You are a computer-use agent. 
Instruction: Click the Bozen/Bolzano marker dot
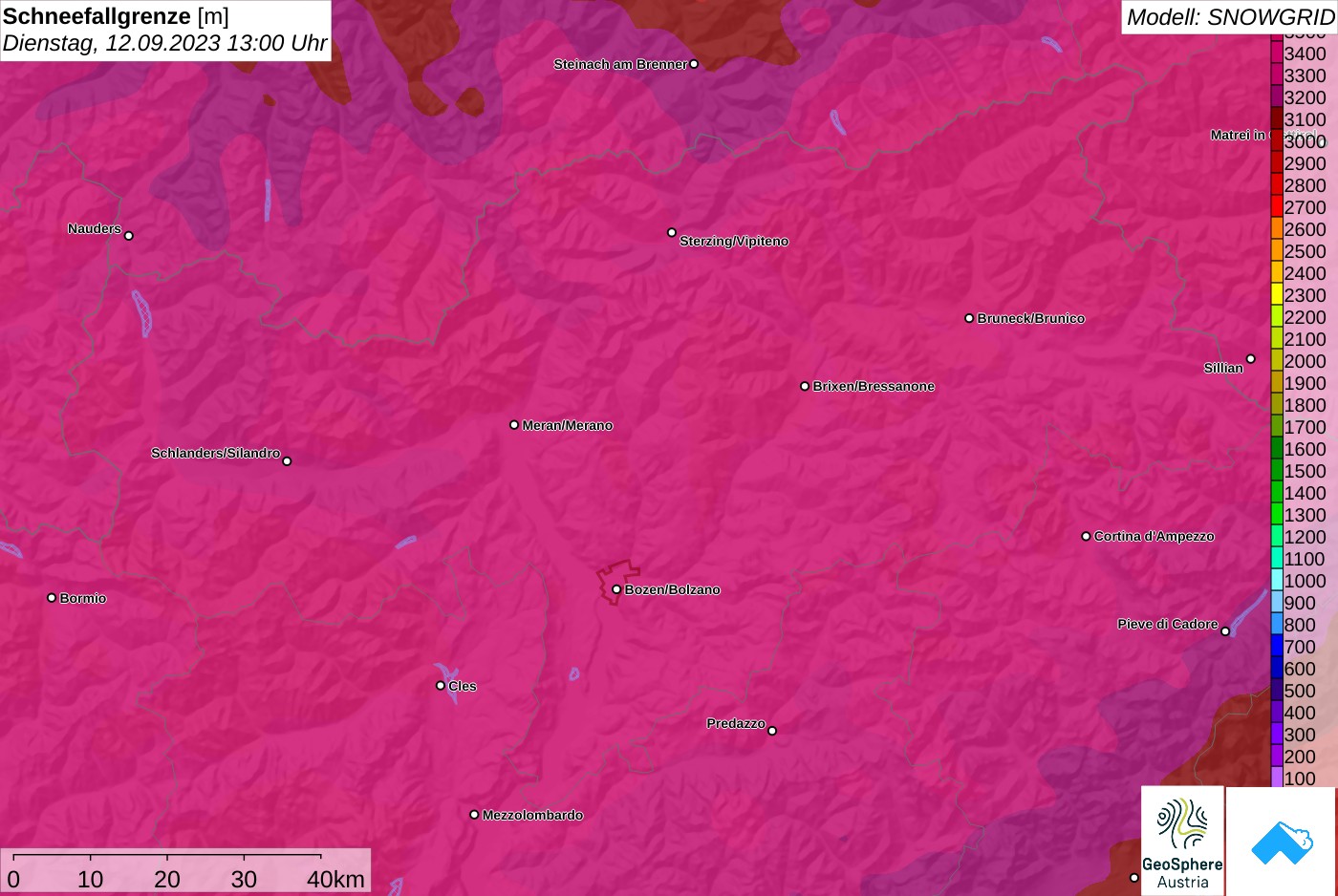pyautogui.click(x=616, y=589)
